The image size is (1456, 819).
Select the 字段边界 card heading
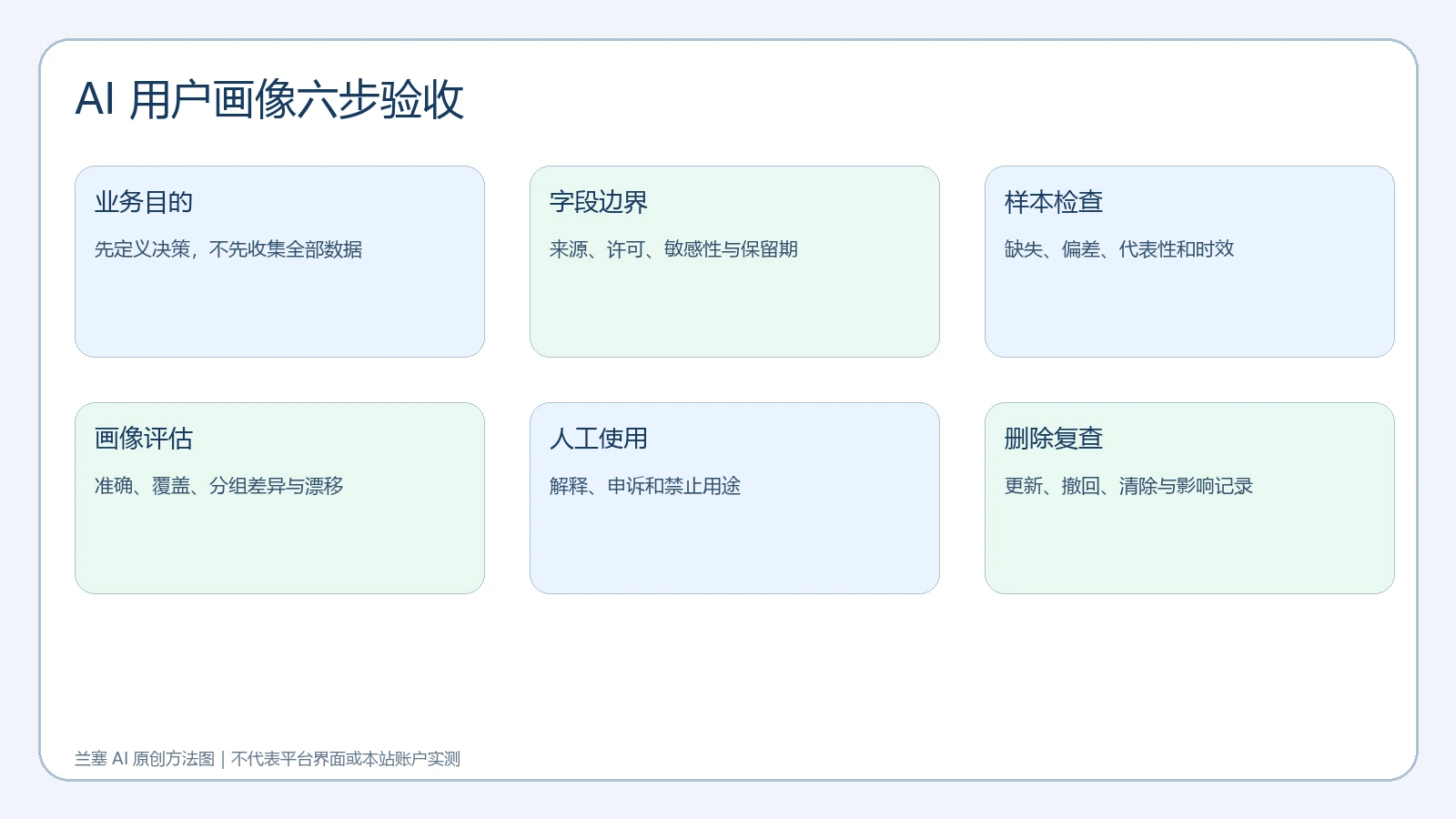(x=599, y=202)
